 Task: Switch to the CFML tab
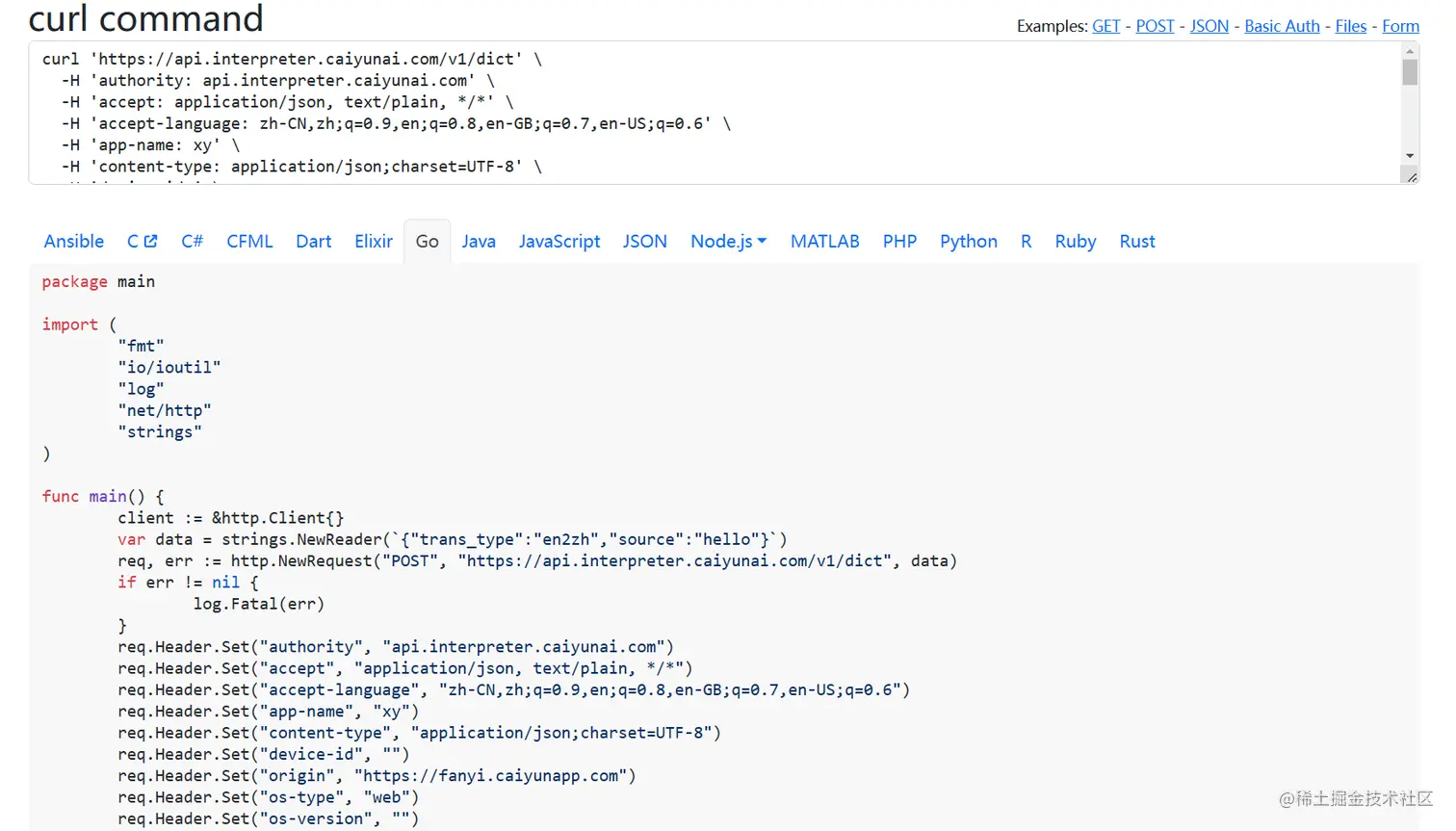249,241
